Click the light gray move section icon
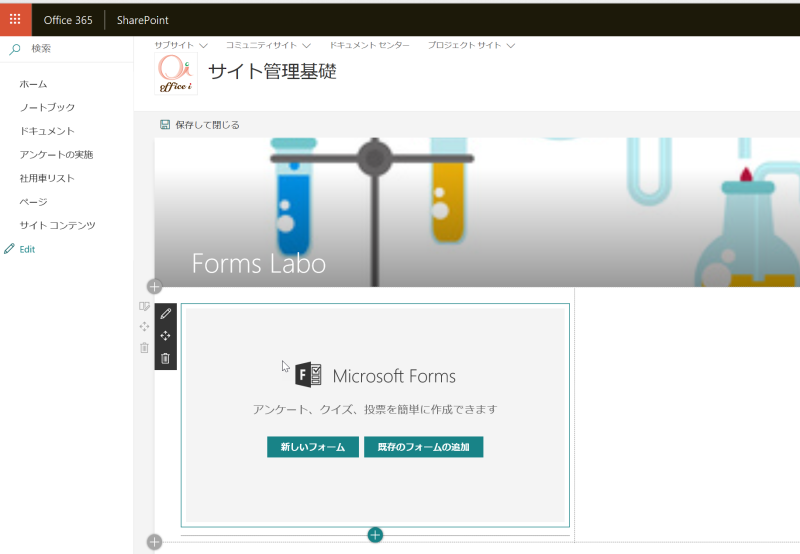Screen dimensions: 800x554 (x=144, y=326)
